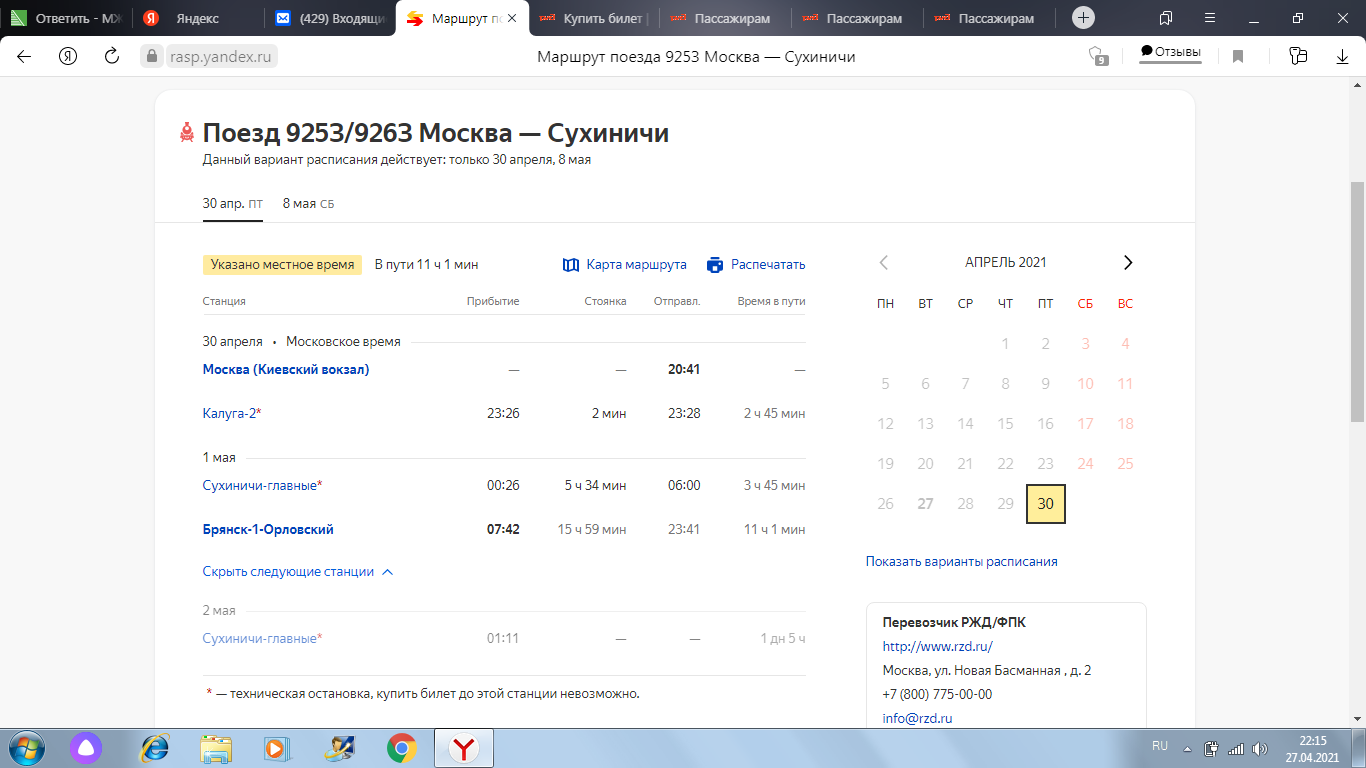Click the Отзывы feedback button
This screenshot has width=1366, height=768.
pos(1170,53)
